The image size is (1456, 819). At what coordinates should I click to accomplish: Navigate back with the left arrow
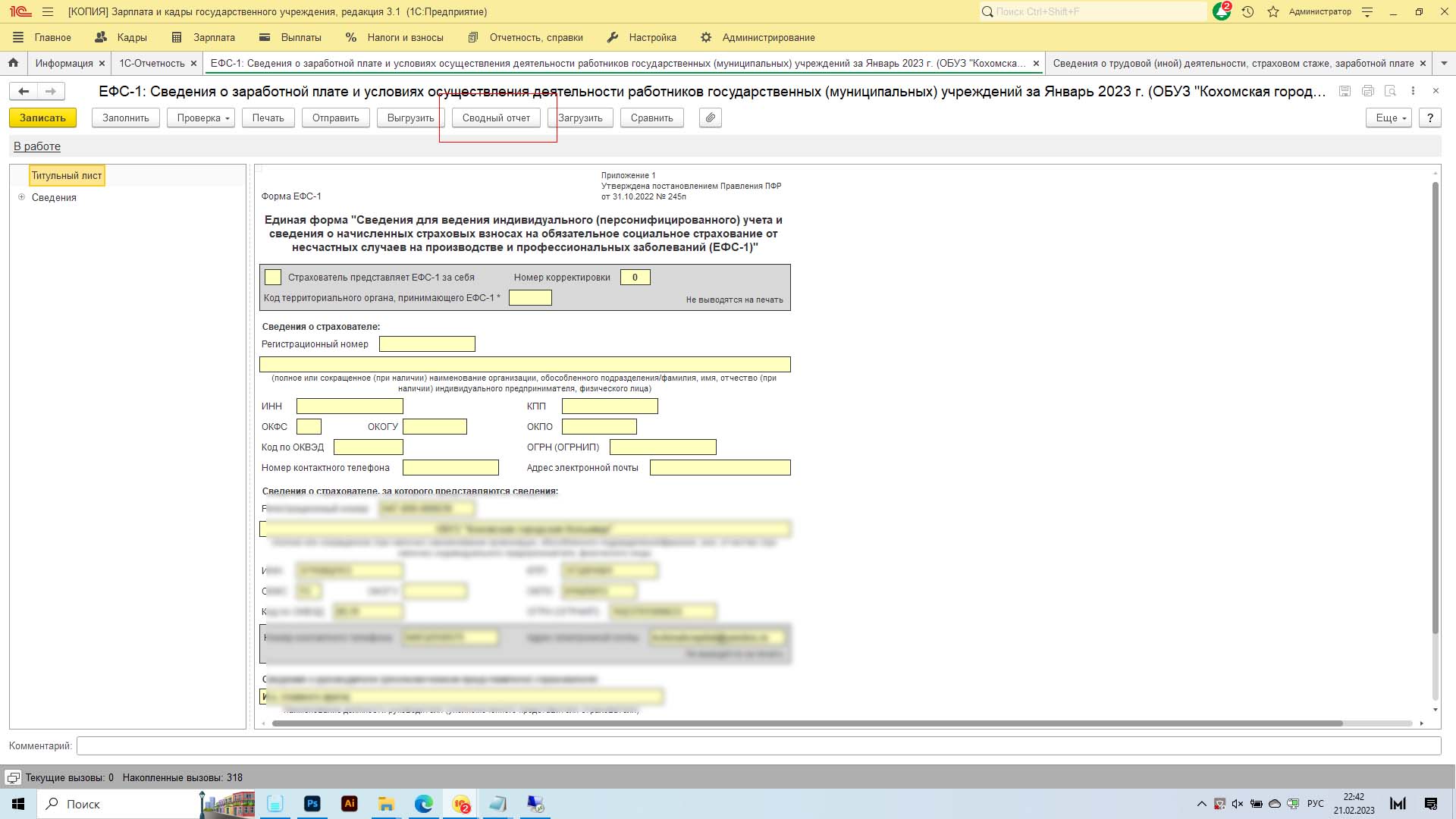(x=24, y=91)
